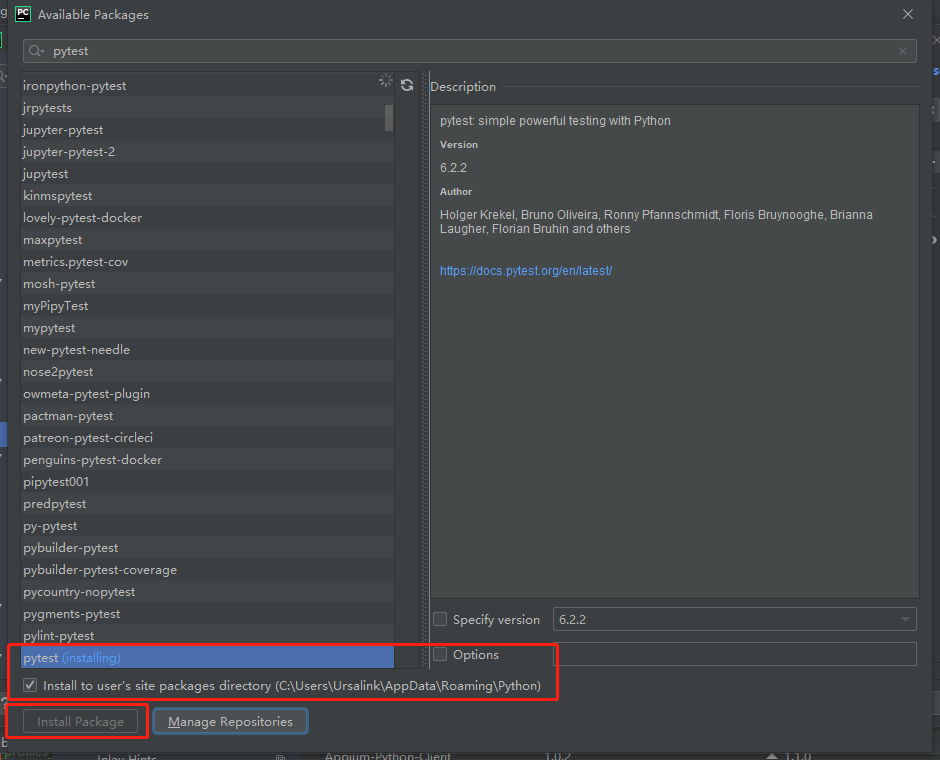Viewport: 940px width, 760px height.
Task: Focus the package search field
Action: pos(469,51)
